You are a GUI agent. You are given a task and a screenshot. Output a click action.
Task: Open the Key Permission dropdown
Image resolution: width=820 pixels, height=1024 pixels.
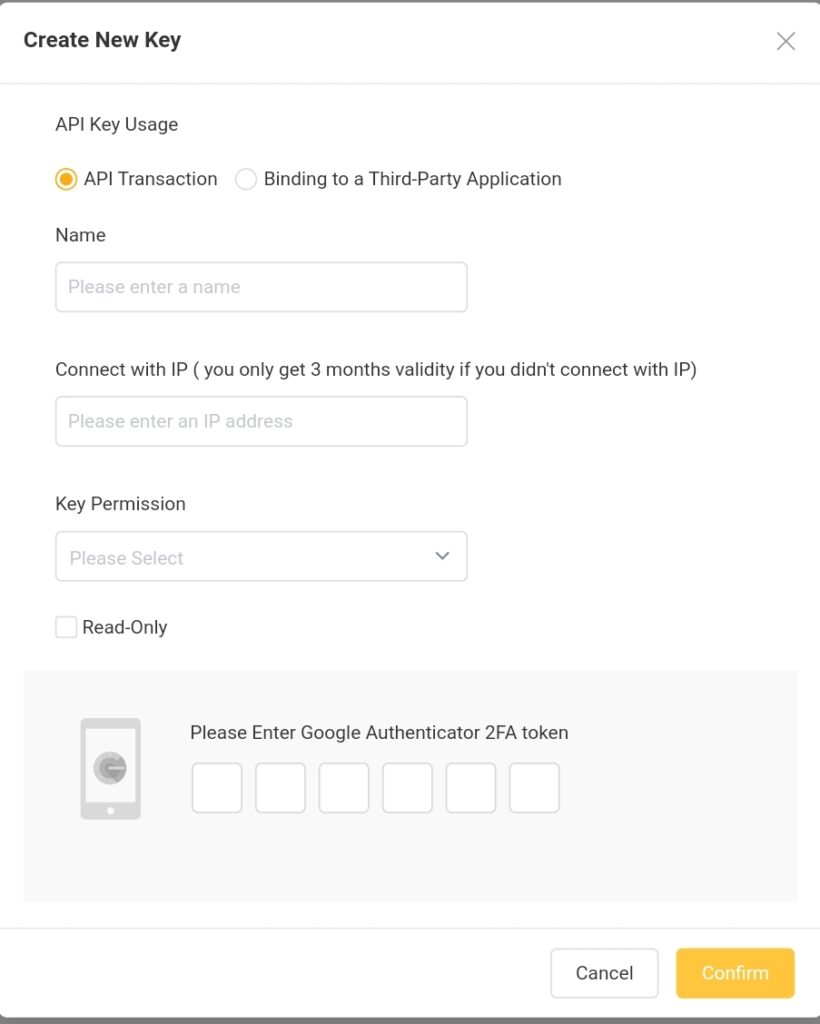coord(261,556)
